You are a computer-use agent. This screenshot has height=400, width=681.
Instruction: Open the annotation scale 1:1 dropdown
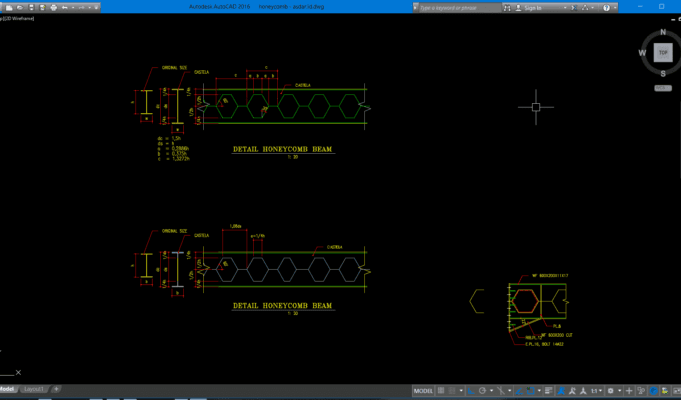[x=595, y=391]
